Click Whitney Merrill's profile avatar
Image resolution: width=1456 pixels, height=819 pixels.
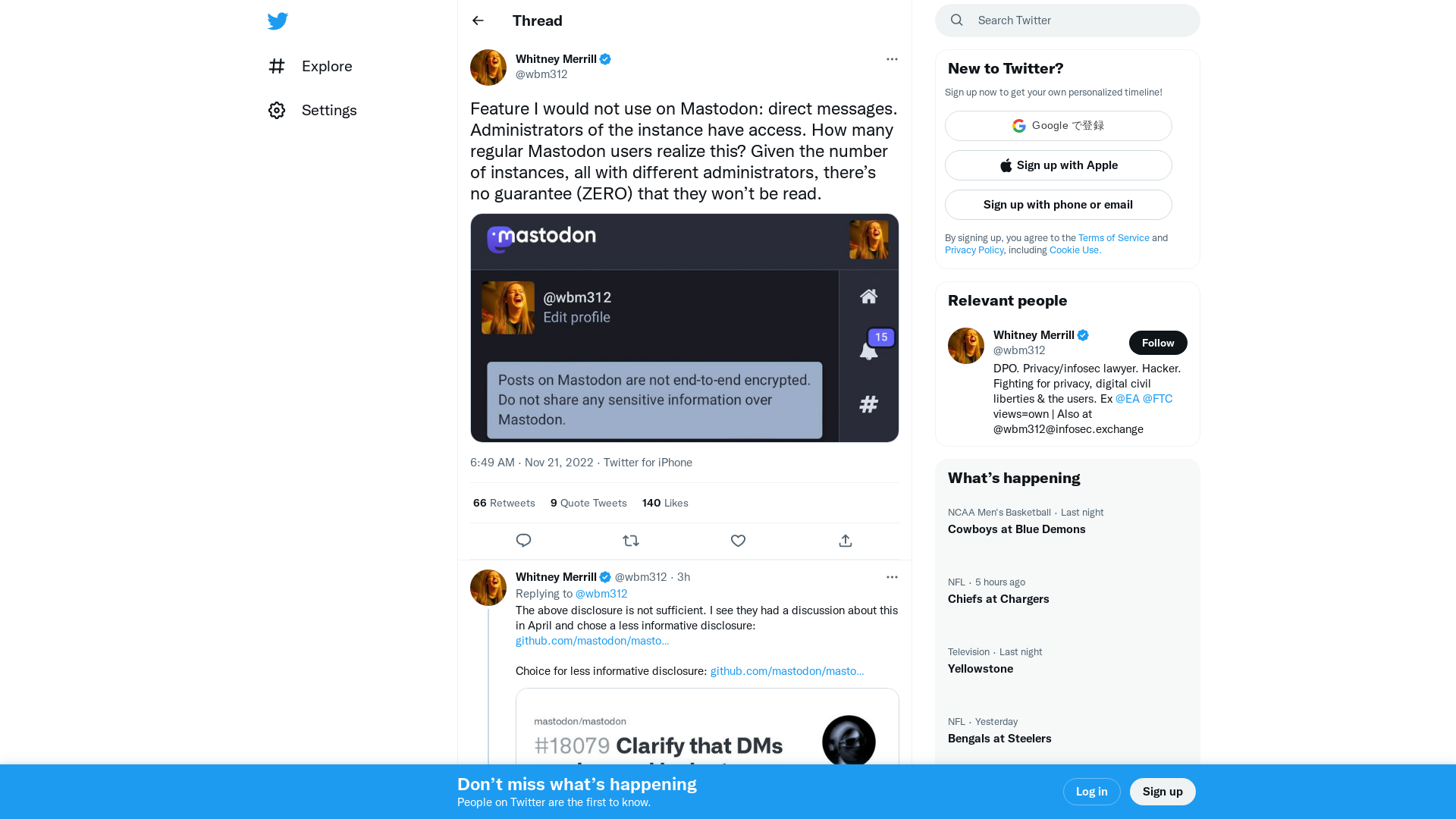(488, 67)
